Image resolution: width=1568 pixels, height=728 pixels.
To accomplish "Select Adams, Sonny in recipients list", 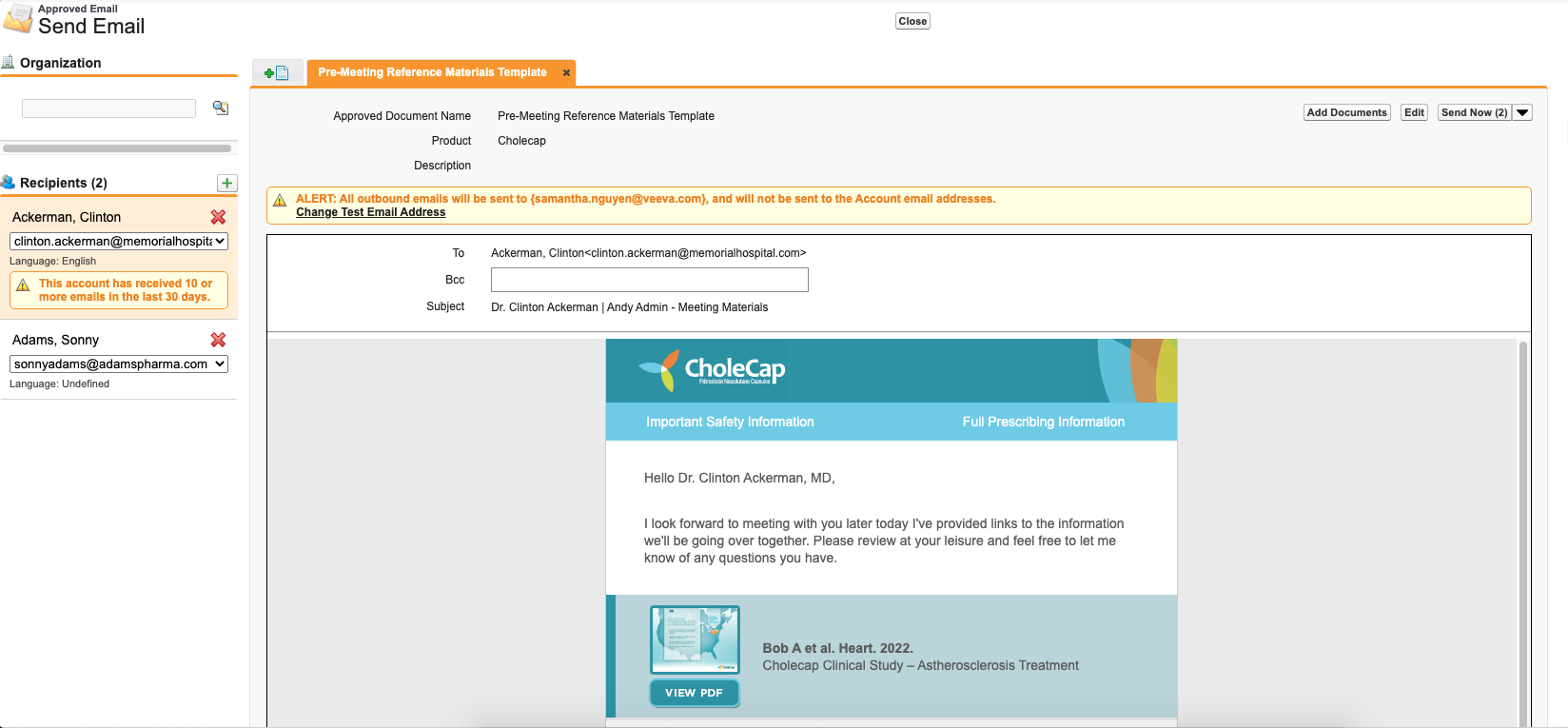I will (55, 340).
